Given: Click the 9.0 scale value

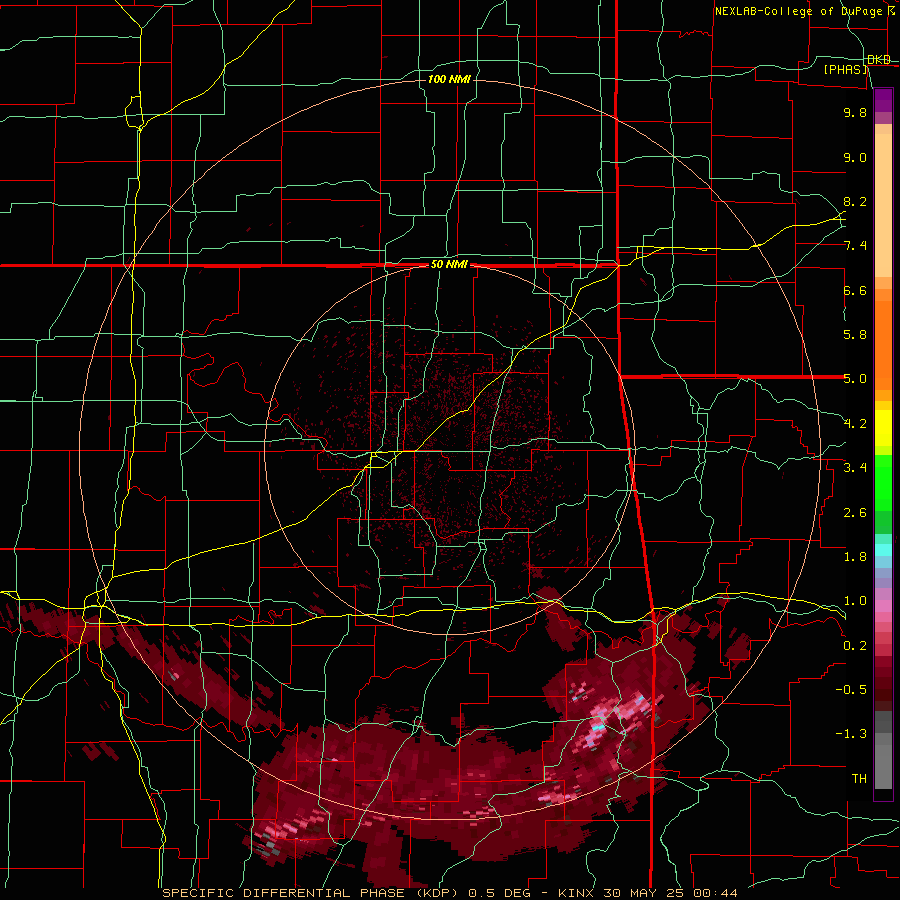Looking at the screenshot, I should pos(855,157).
